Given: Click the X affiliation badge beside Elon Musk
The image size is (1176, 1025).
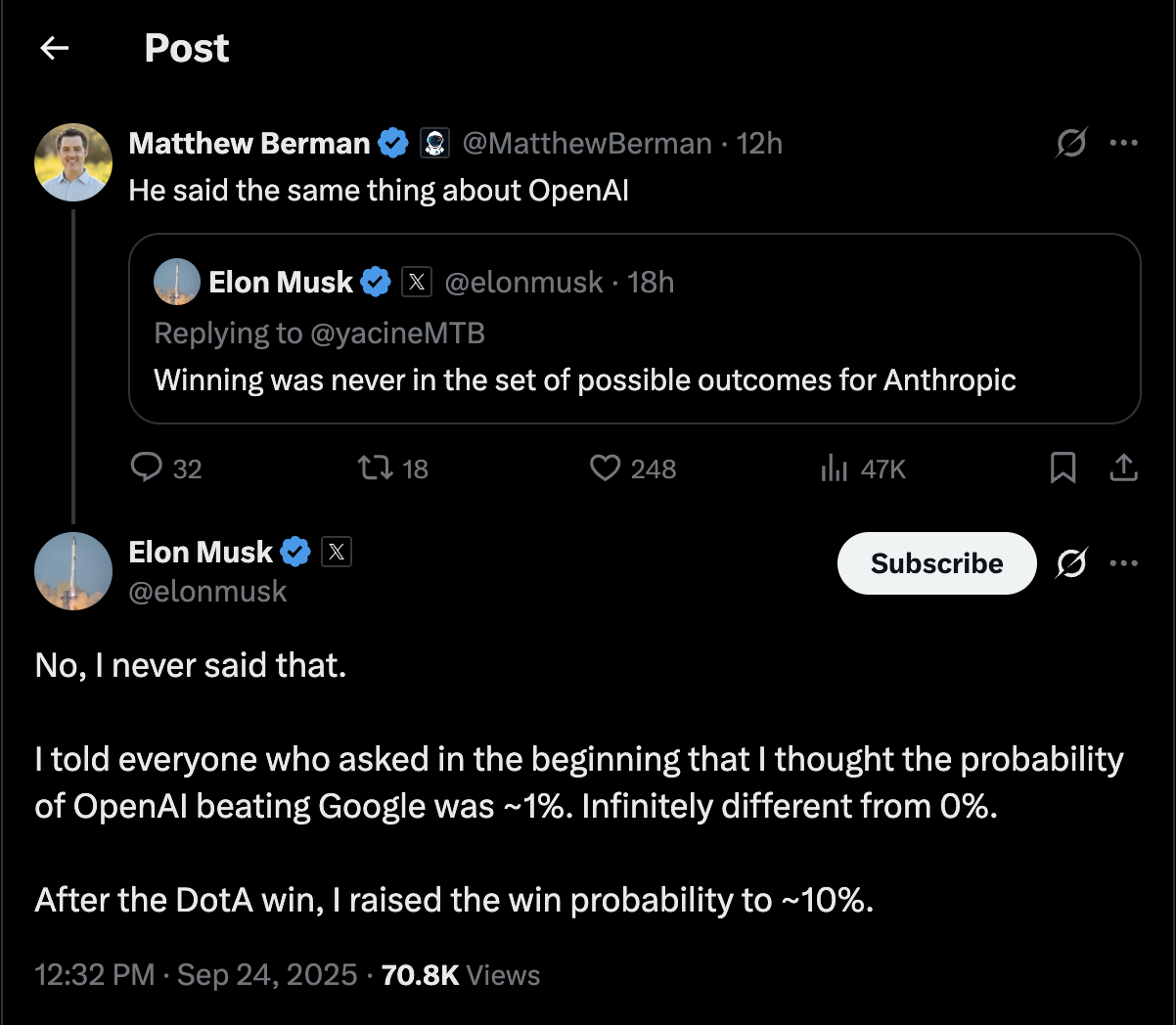Looking at the screenshot, I should [337, 552].
